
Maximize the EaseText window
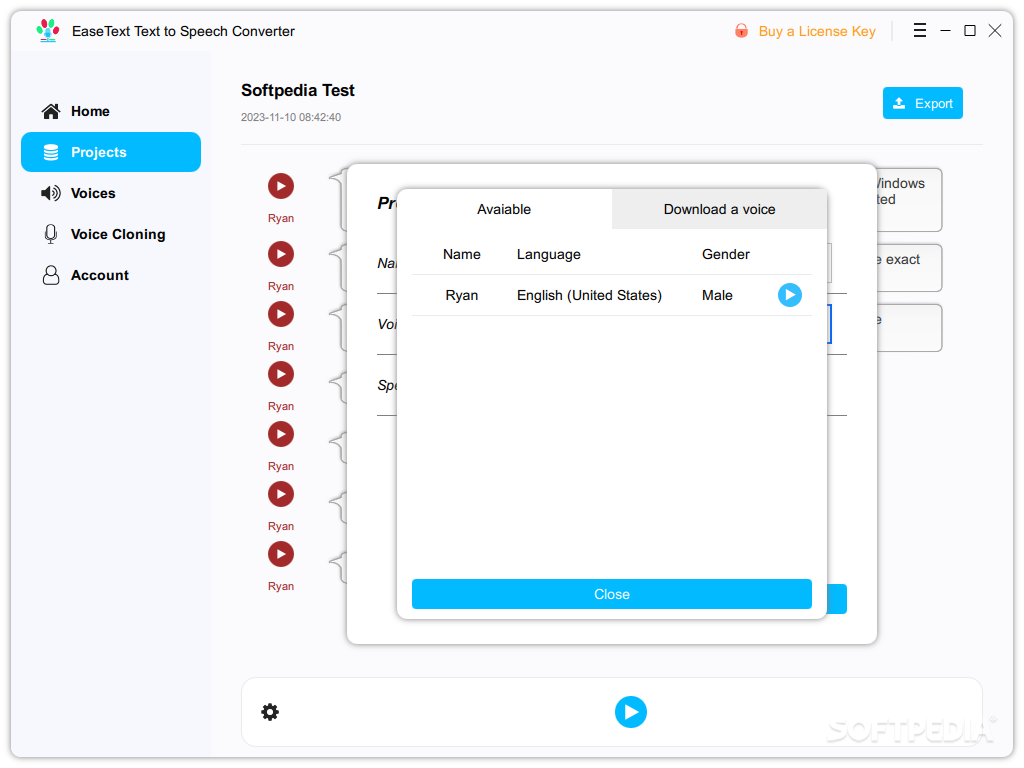pyautogui.click(x=970, y=31)
